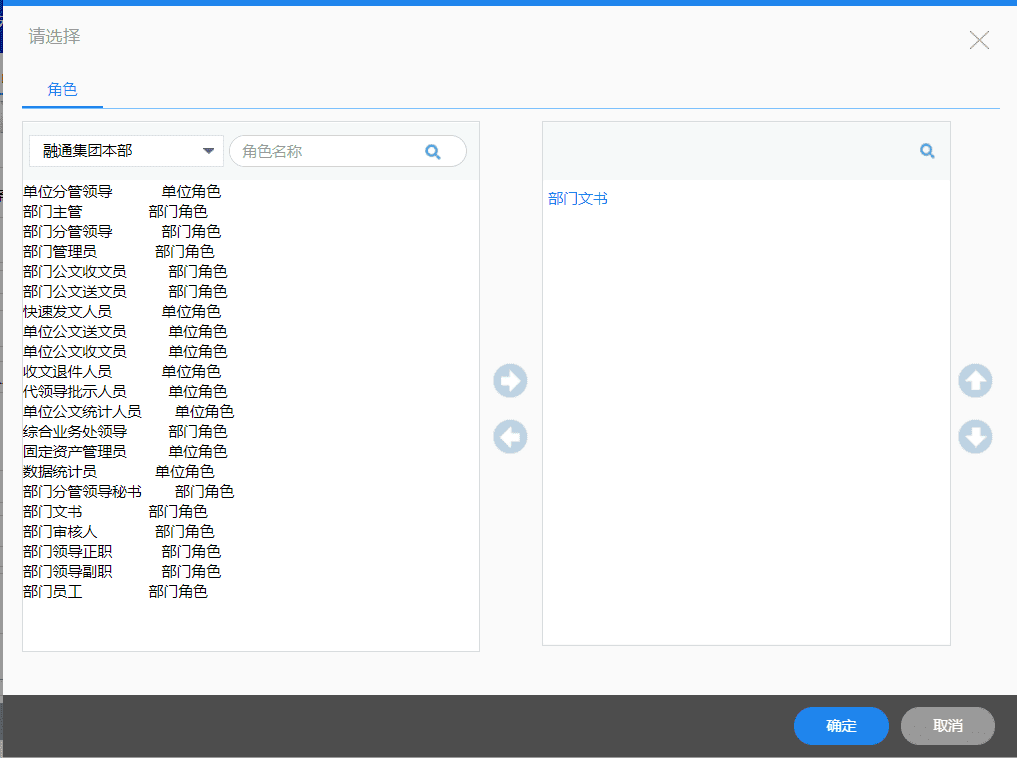The width and height of the screenshot is (1017, 758).
Task: Move the selected role up with the up arrow
Action: [x=975, y=381]
